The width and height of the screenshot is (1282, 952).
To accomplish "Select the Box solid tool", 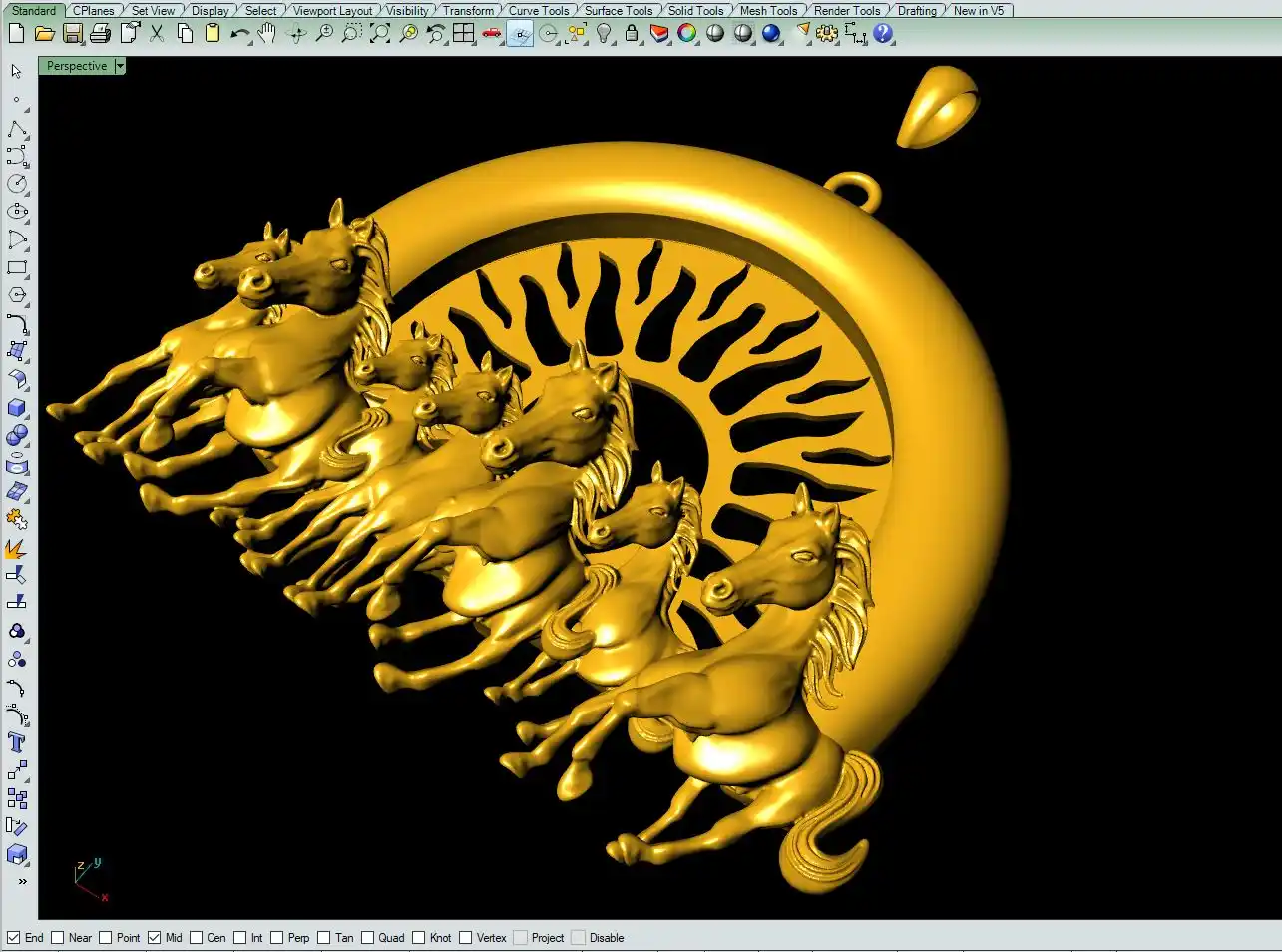I will (17, 408).
